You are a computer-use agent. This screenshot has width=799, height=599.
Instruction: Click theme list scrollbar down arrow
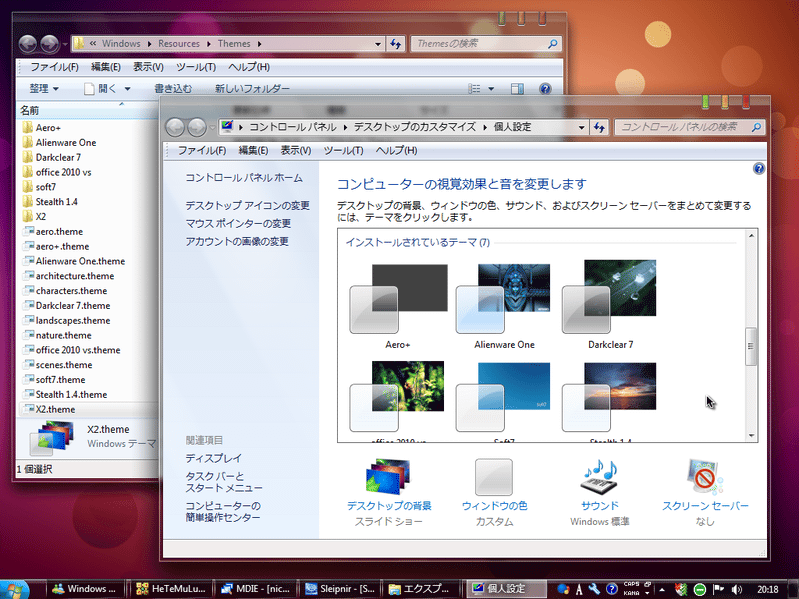point(751,436)
